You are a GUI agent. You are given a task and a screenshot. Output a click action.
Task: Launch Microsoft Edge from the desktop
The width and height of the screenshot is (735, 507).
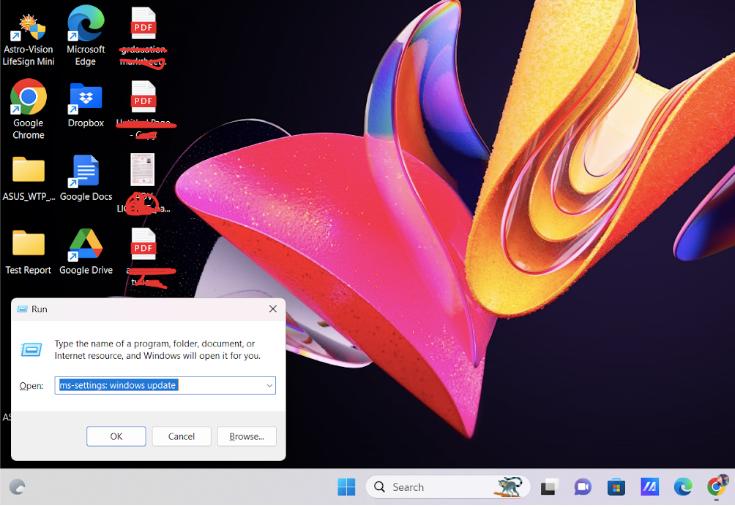pyautogui.click(x=85, y=37)
